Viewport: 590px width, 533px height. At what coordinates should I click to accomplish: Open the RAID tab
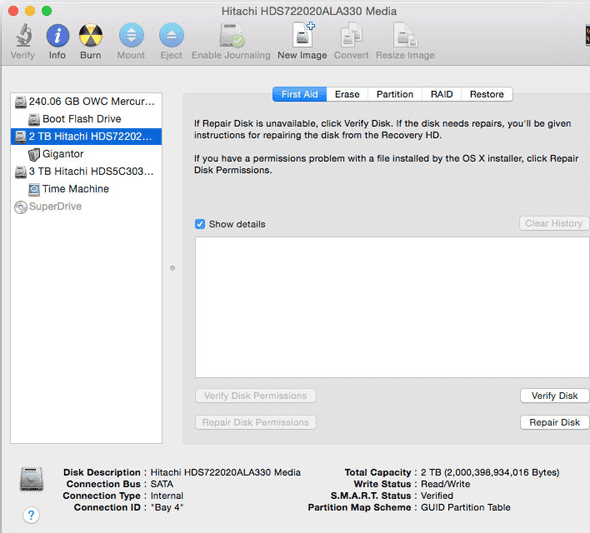coord(441,94)
